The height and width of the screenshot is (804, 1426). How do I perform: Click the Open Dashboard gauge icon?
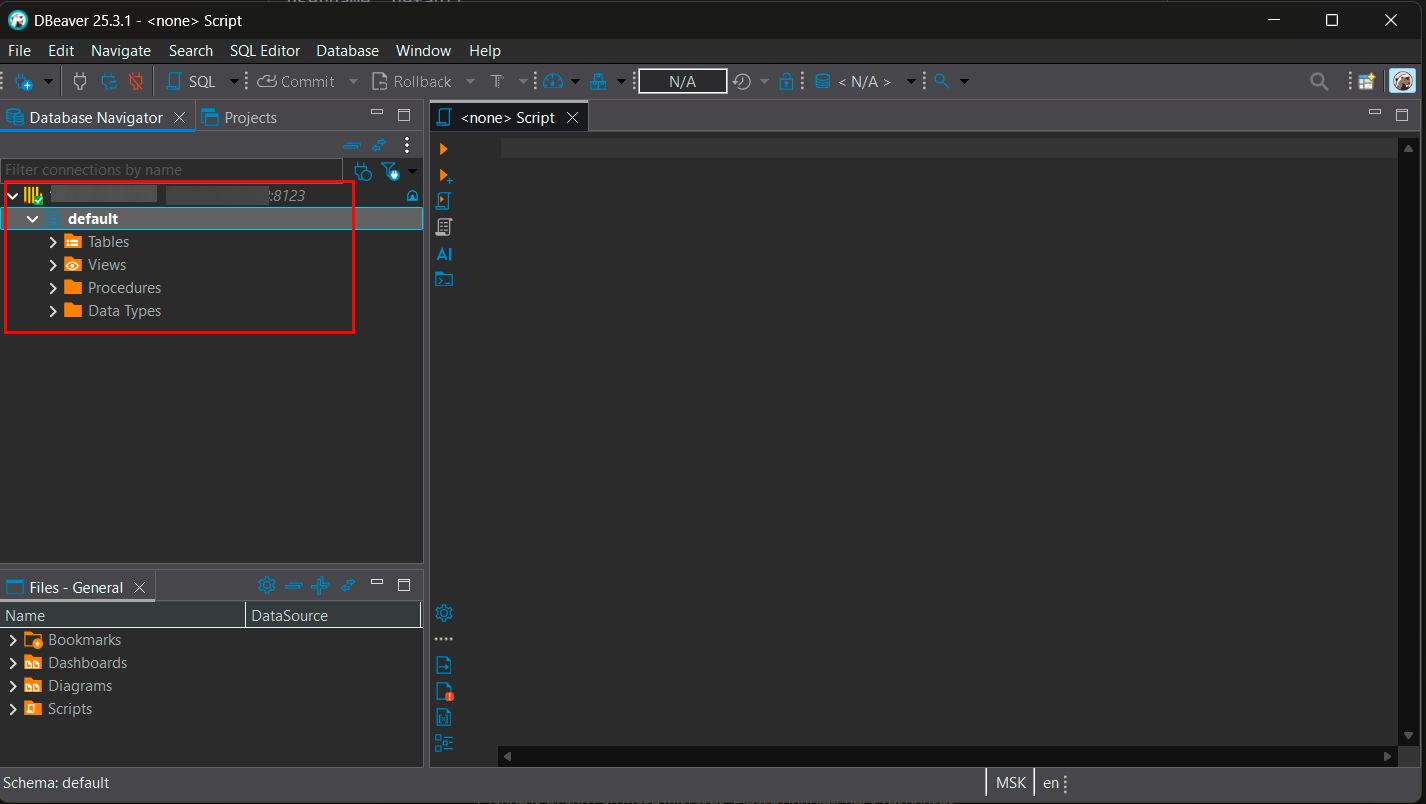[553, 81]
